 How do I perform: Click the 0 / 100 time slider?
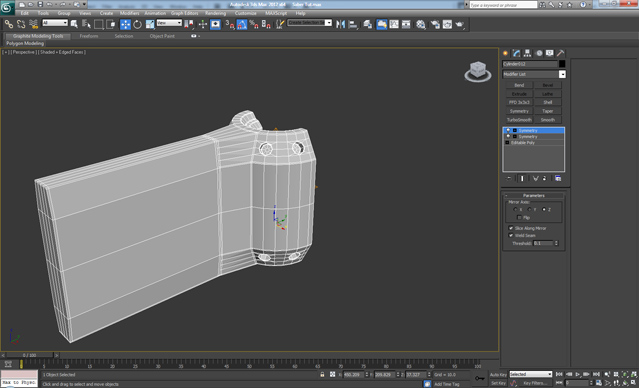pyautogui.click(x=29, y=355)
